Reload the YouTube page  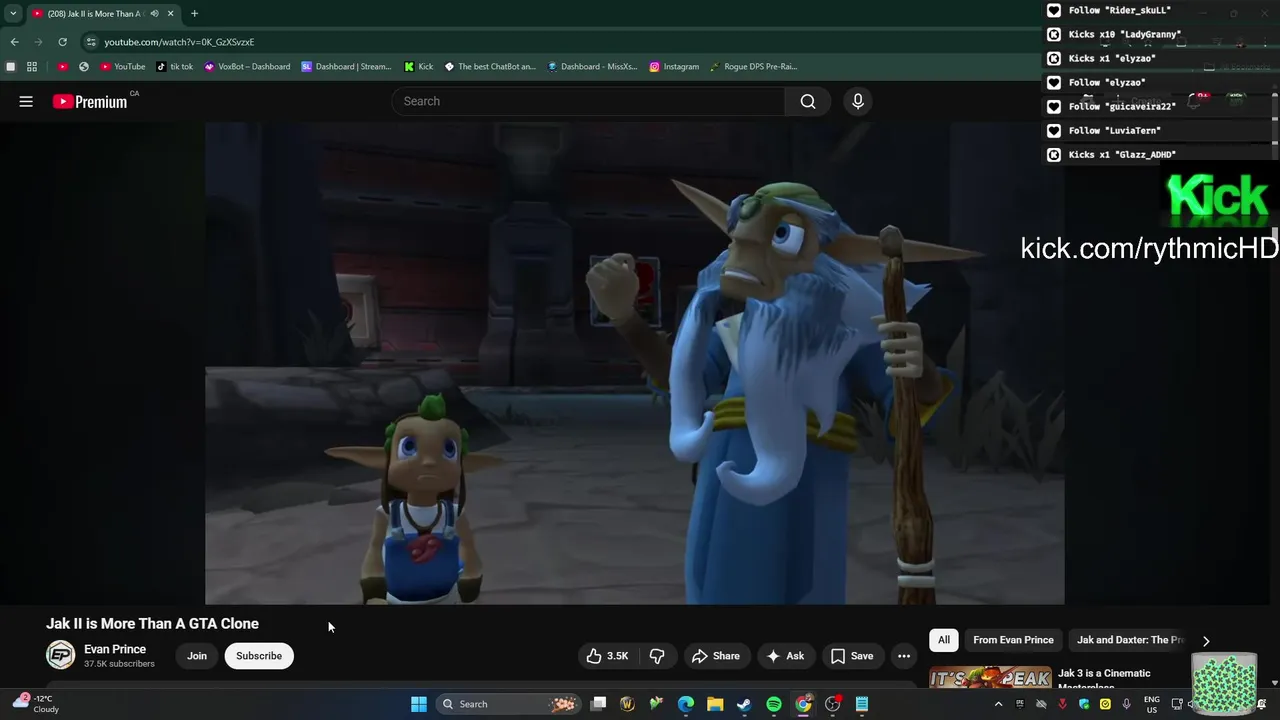(62, 42)
